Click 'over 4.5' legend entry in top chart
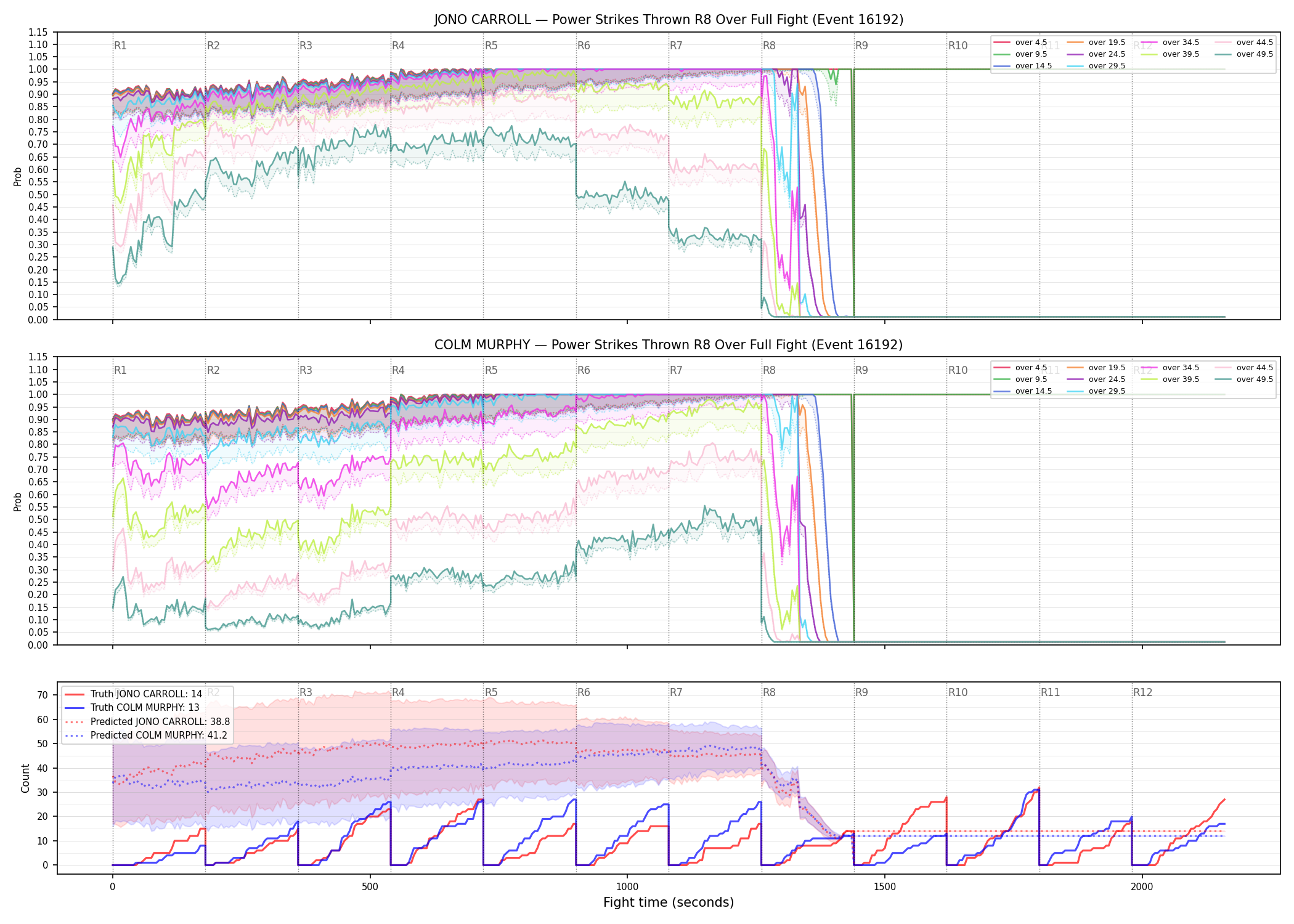1294x924 pixels. click(1020, 43)
